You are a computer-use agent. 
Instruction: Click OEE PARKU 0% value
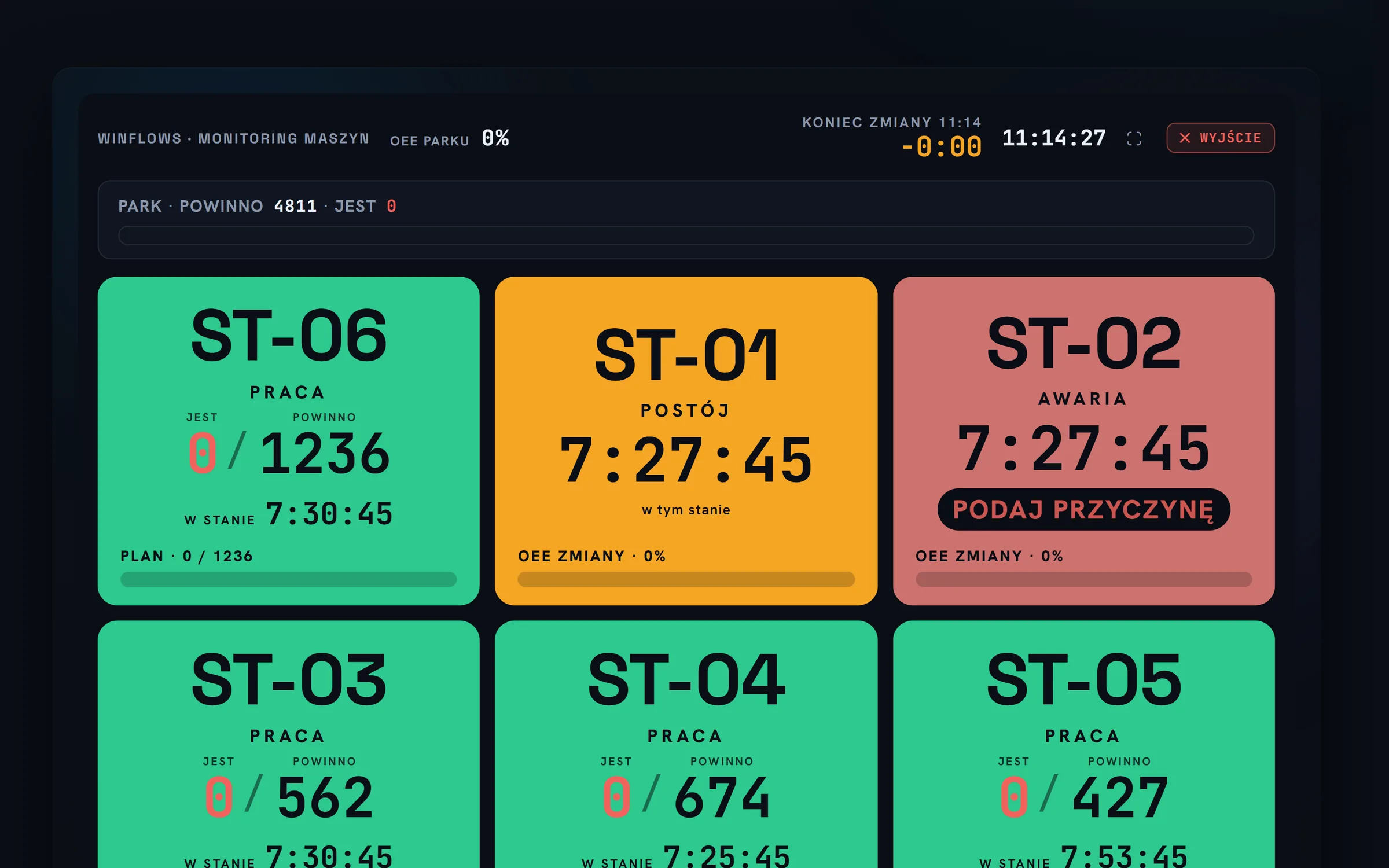click(x=495, y=138)
